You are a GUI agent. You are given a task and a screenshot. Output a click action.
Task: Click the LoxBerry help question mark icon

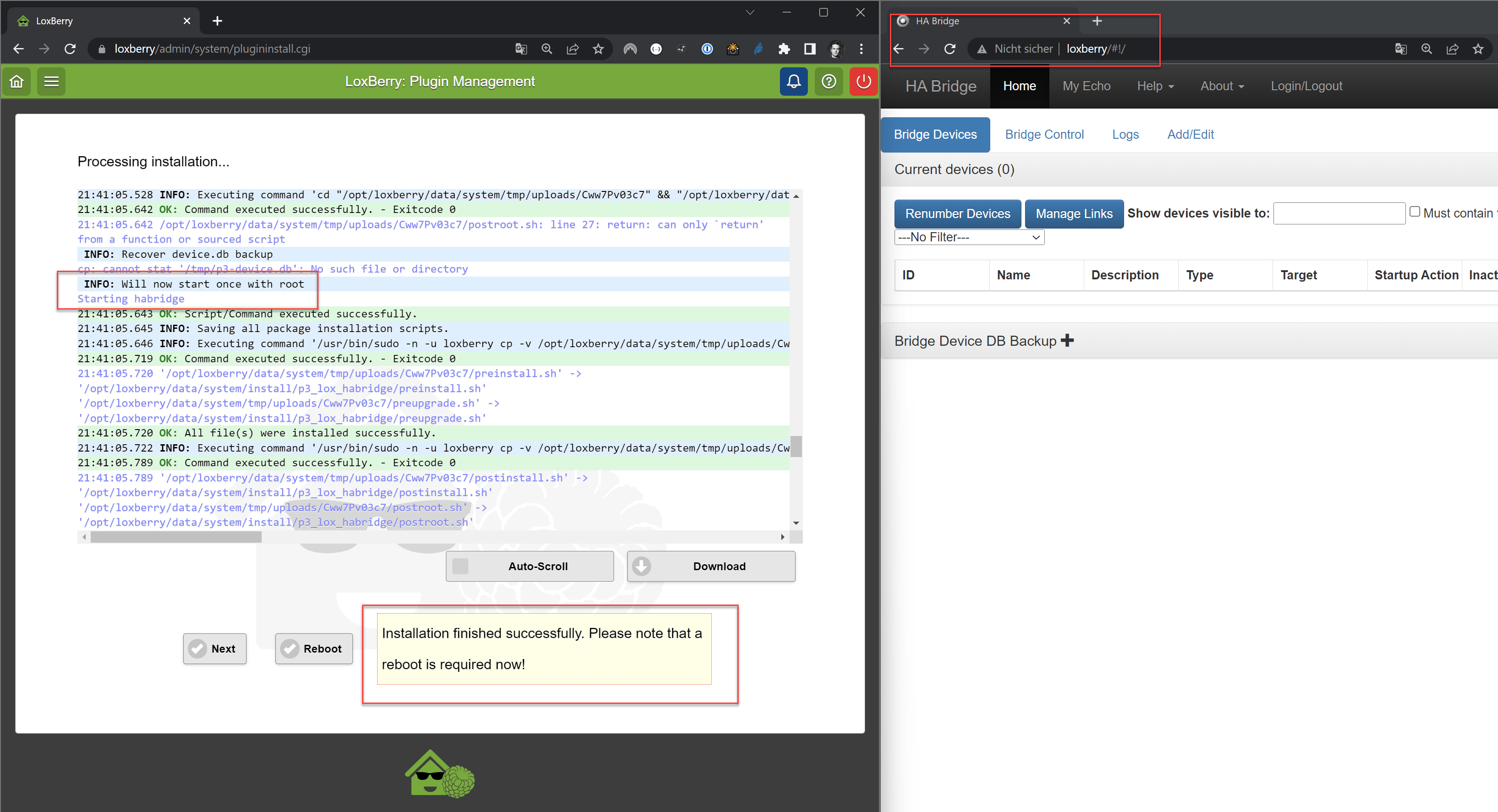tap(829, 82)
